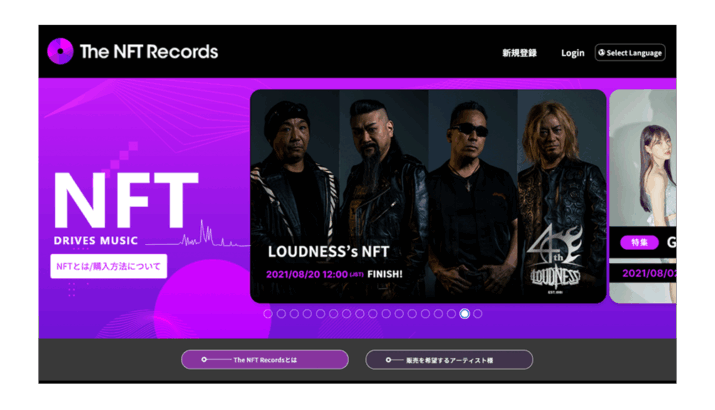Click the 特集 badge on the next slide

(639, 243)
